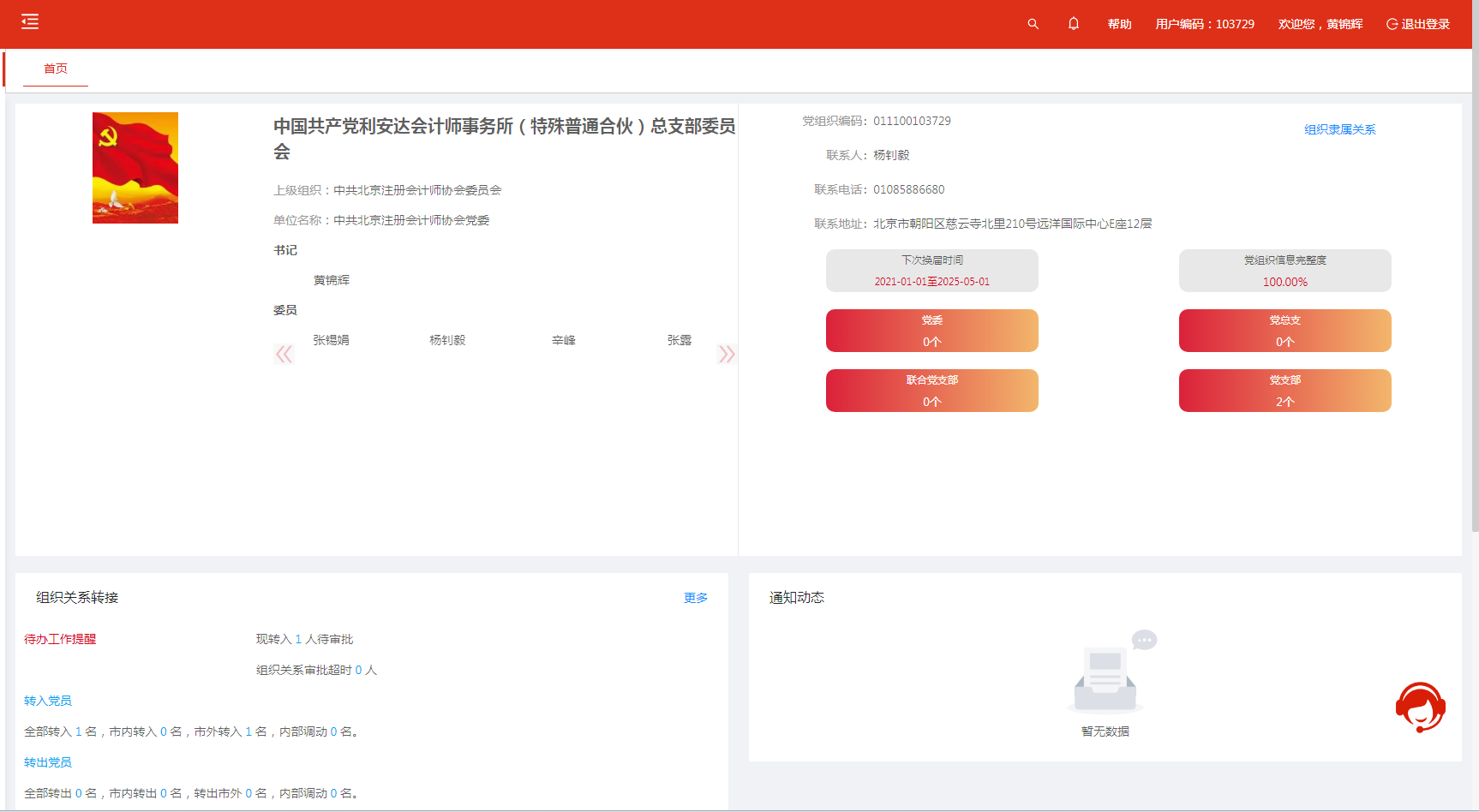Open the customer service headset icon
Image resolution: width=1479 pixels, height=812 pixels.
click(1420, 708)
